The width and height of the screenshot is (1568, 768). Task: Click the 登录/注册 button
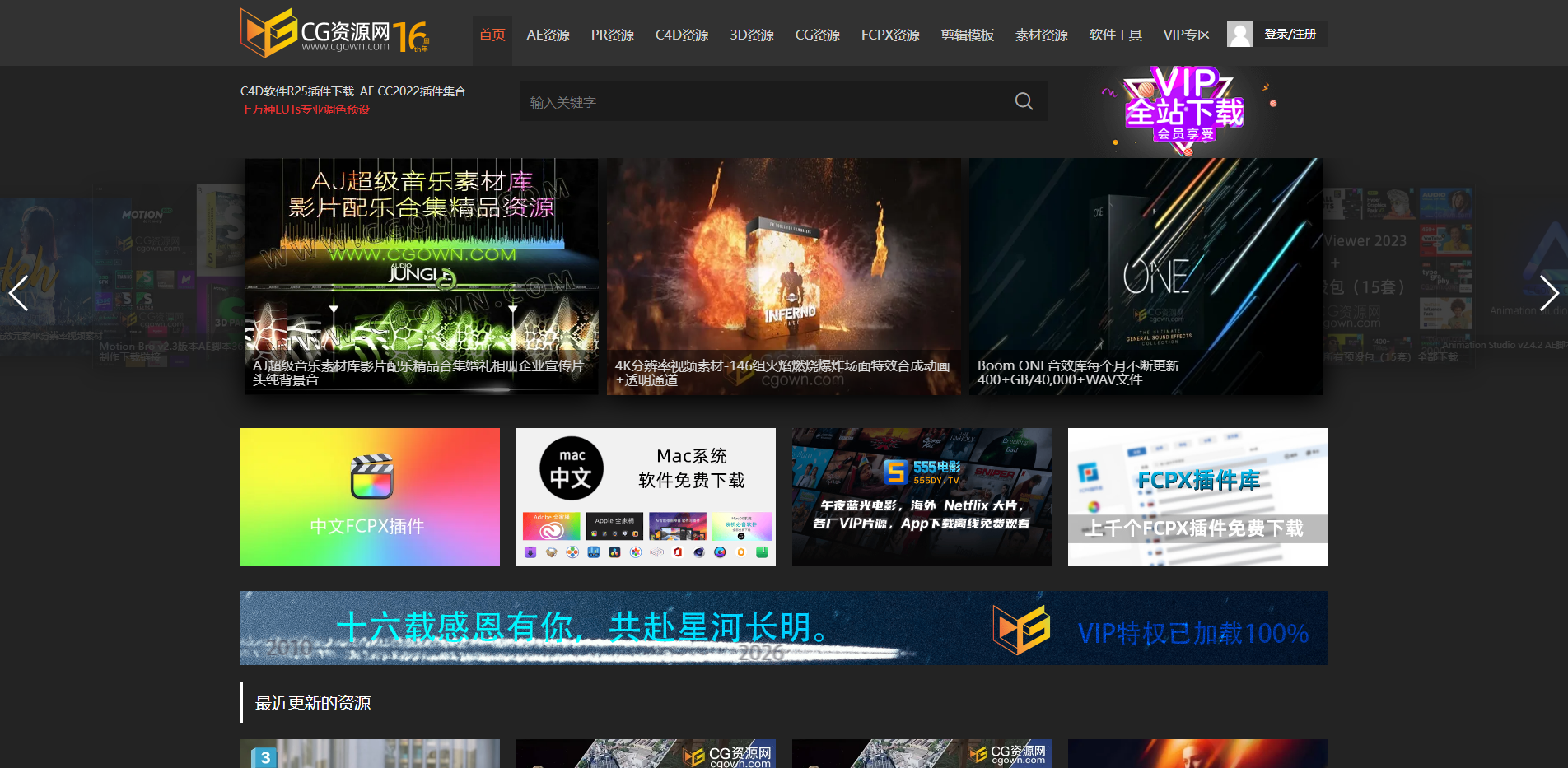1290,34
